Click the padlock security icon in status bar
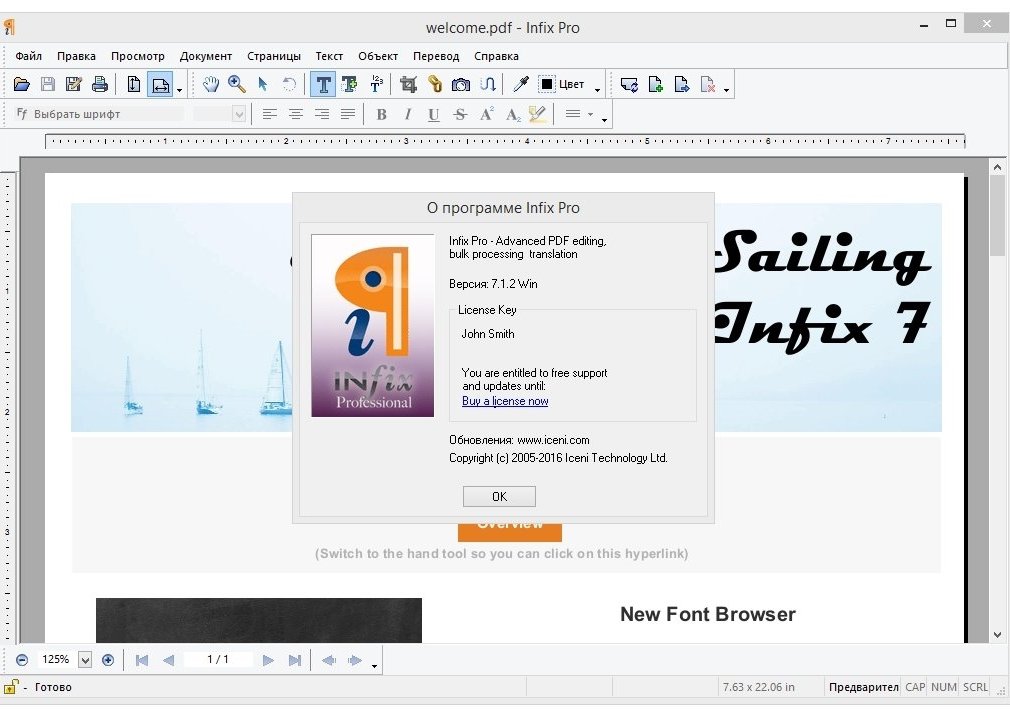This screenshot has height=724, width=1010. [10, 687]
